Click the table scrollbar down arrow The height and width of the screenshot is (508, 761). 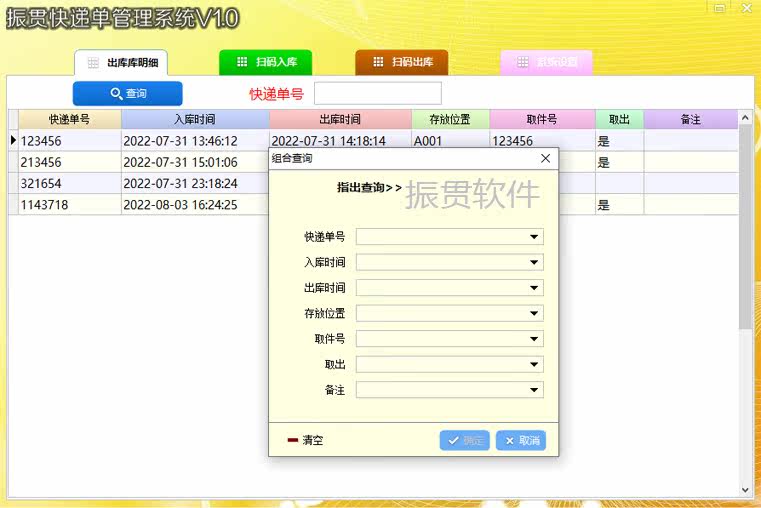(745, 490)
